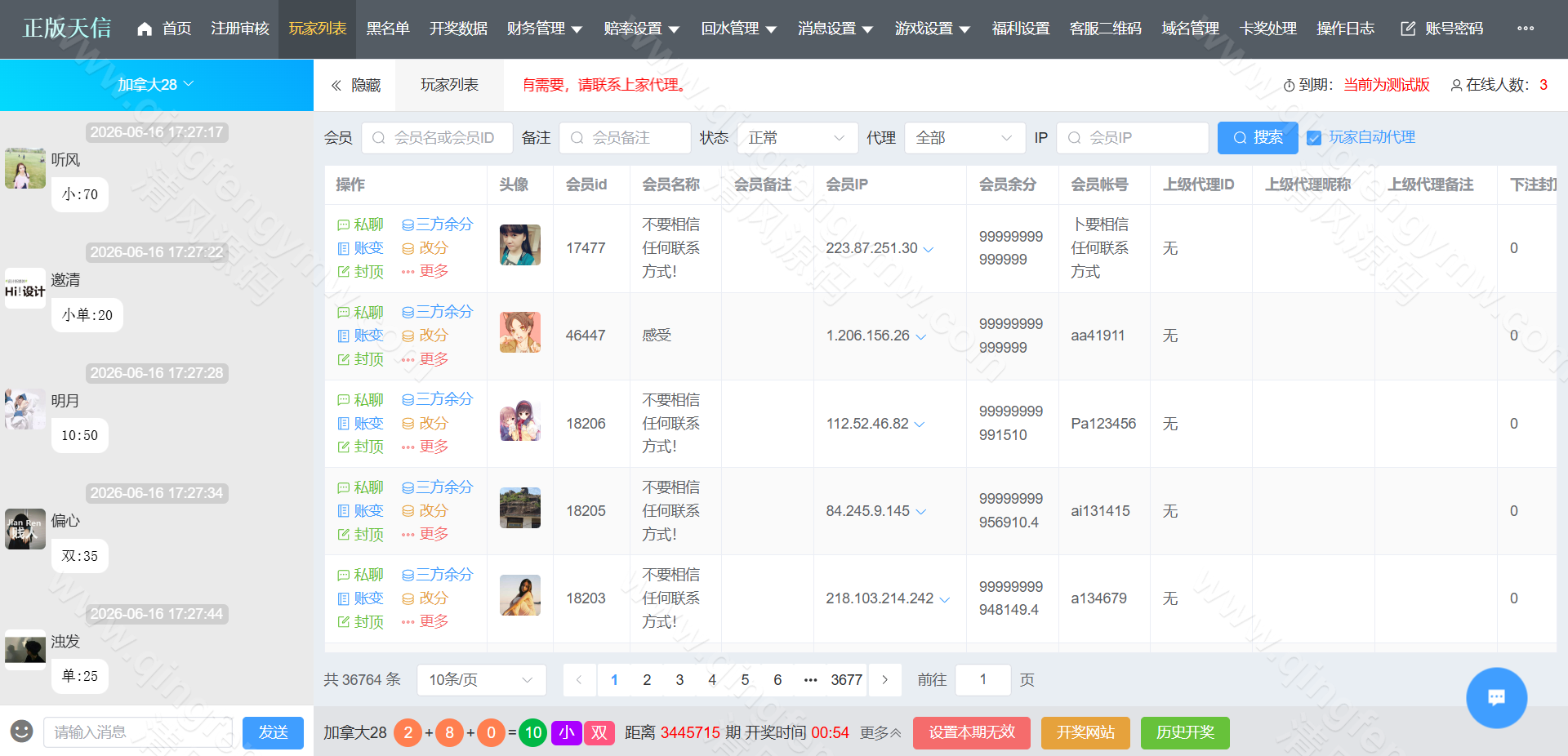
Task: Click the floating blue chat bubble button
Action: (1496, 697)
